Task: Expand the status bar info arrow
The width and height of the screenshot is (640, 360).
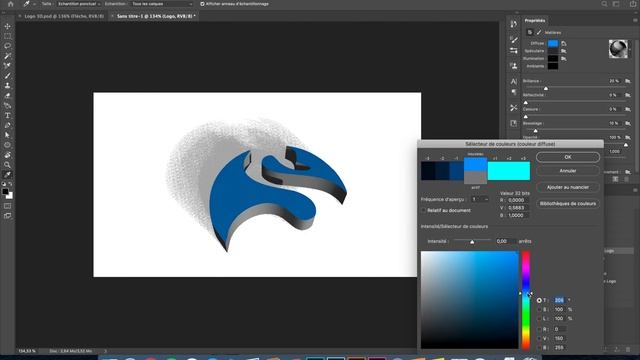Action: point(105,351)
